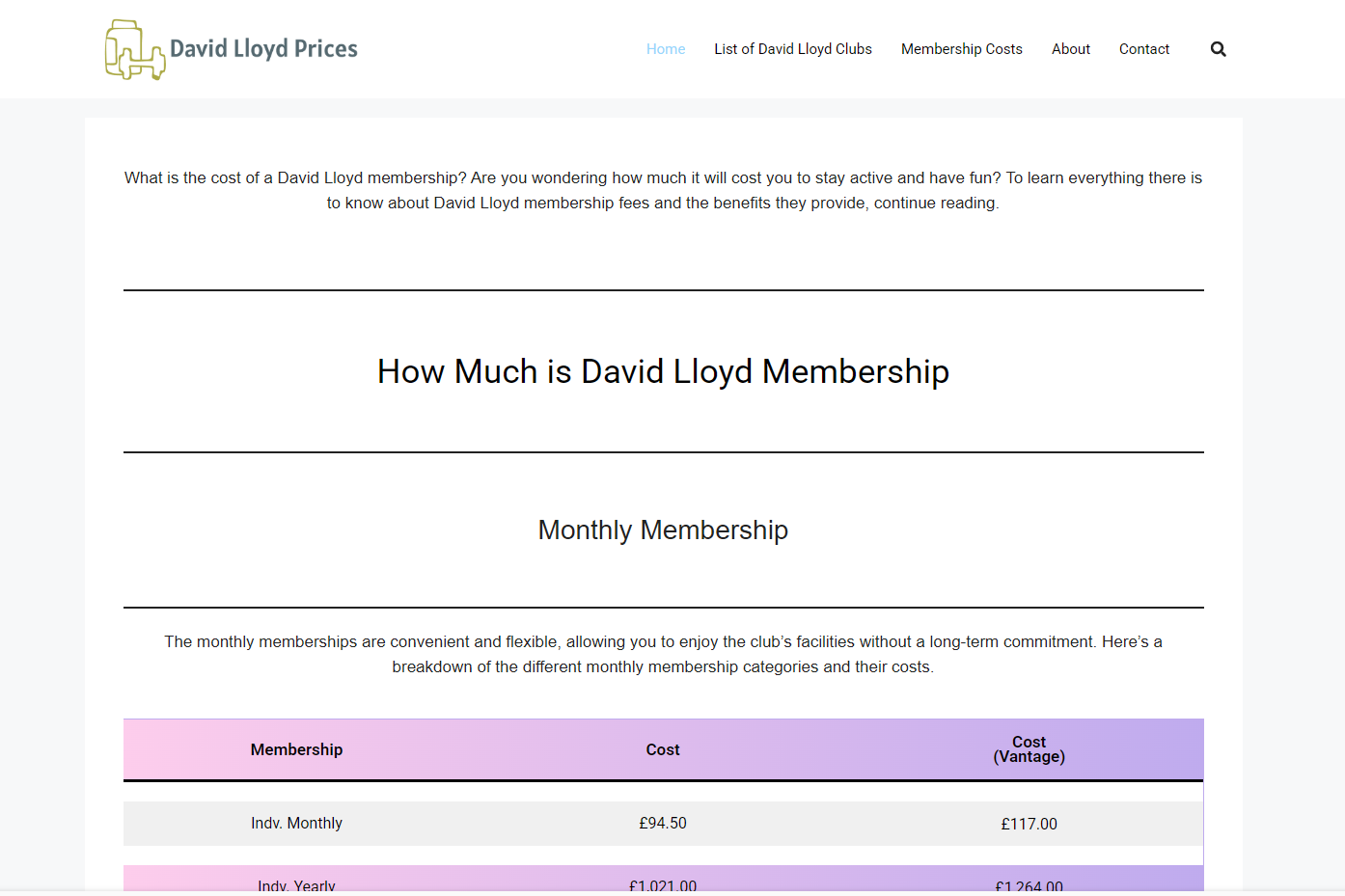
Task: Click the How Much is David Lloyd Membership heading
Action: tap(663, 371)
